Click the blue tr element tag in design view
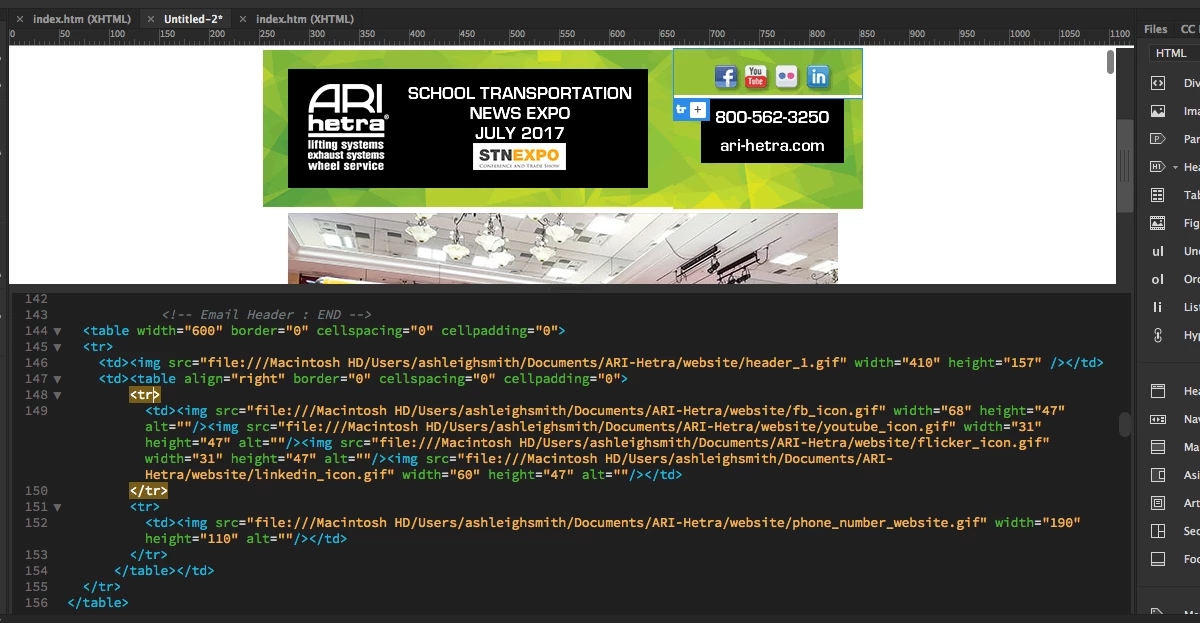The height and width of the screenshot is (623, 1200). click(x=681, y=109)
